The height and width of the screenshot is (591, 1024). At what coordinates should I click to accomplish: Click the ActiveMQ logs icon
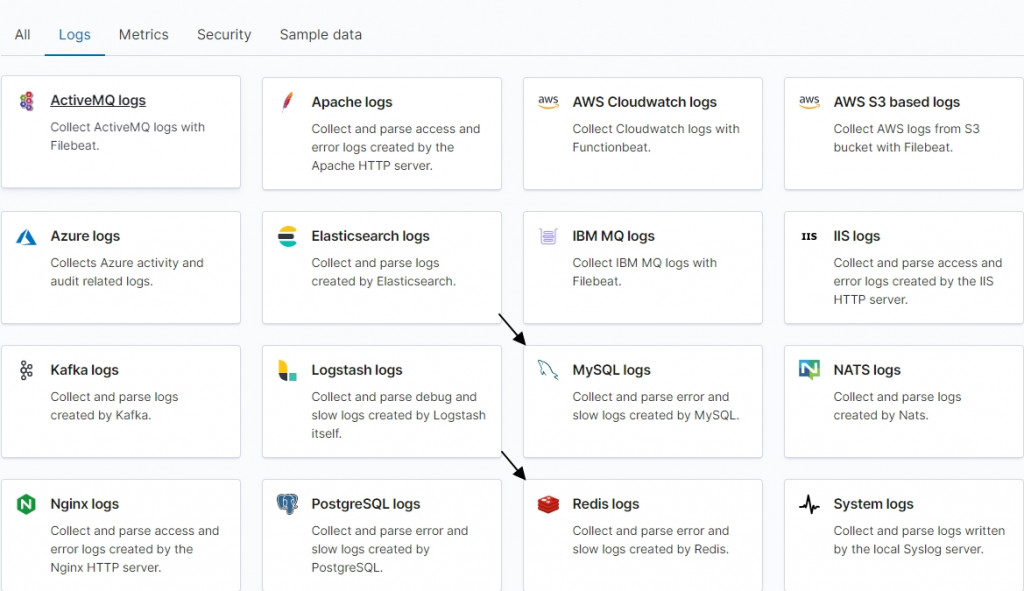[x=26, y=101]
